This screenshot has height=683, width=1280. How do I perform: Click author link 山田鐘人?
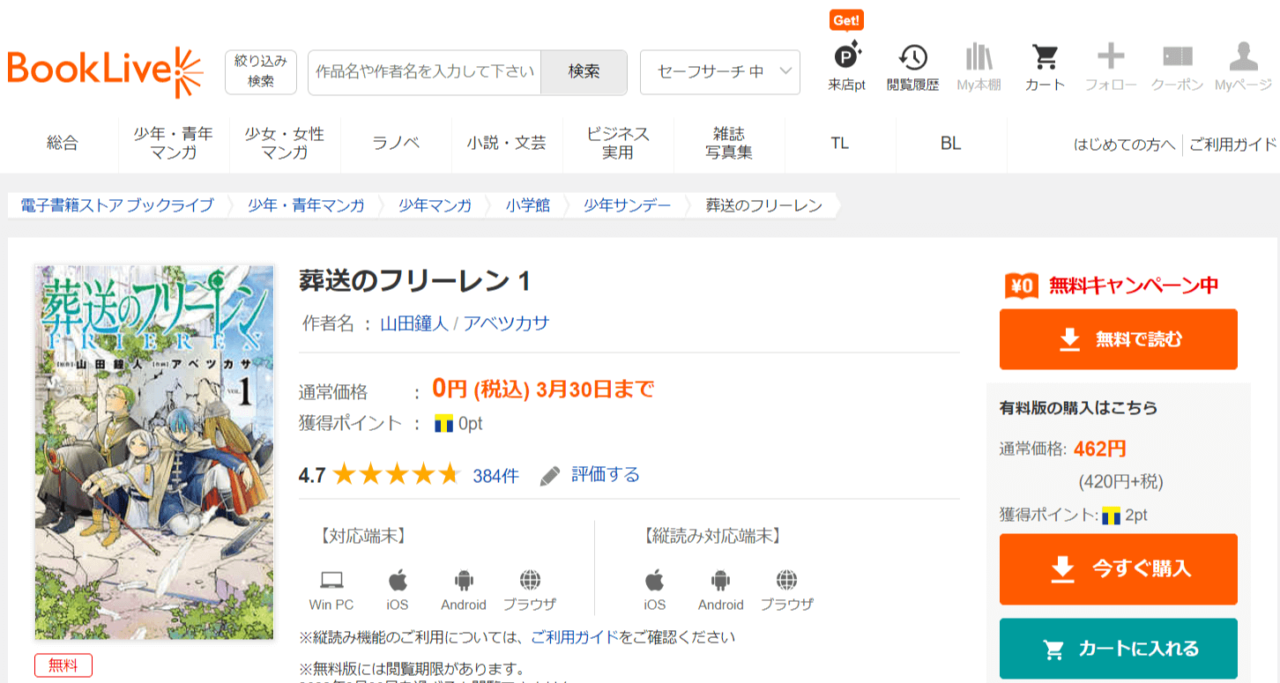click(x=414, y=324)
